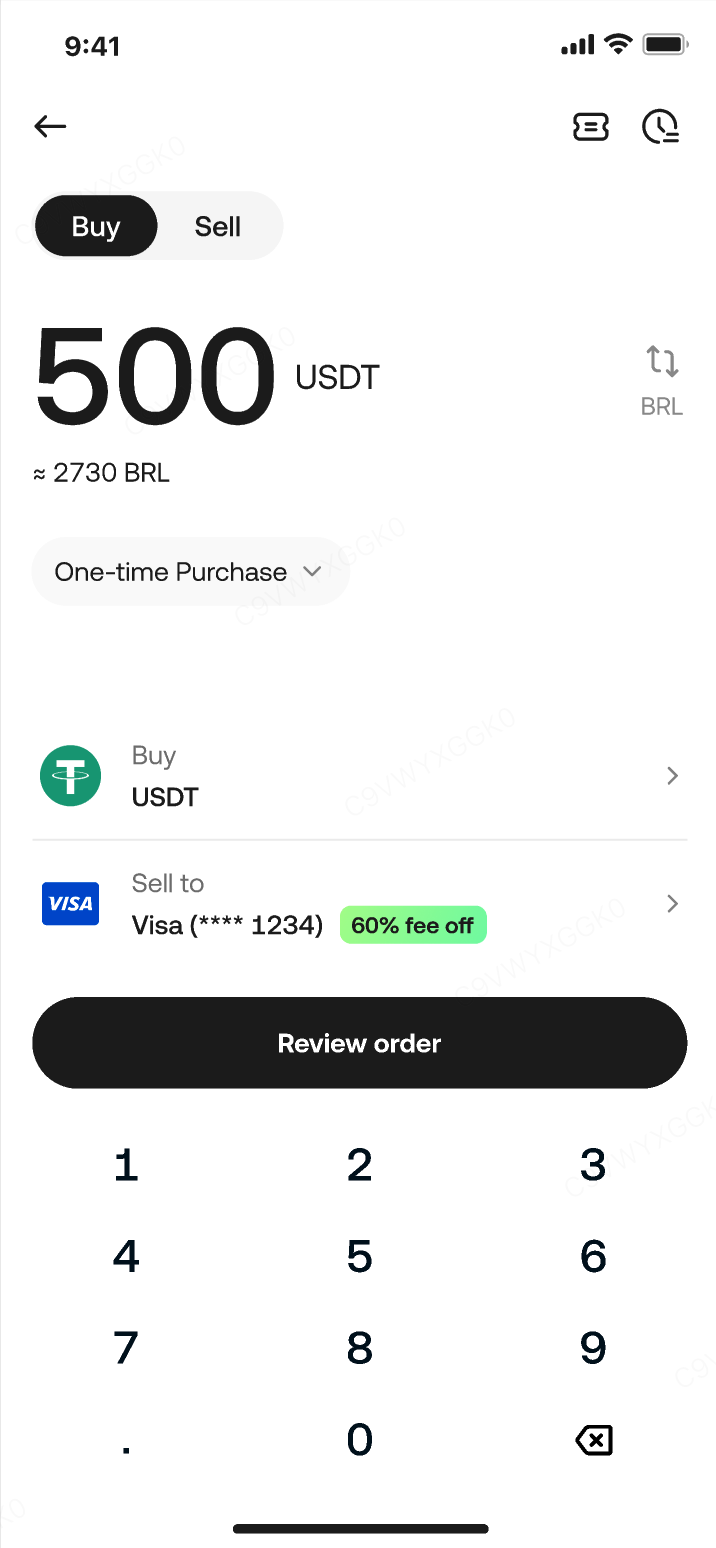Select the Buy tab

click(96, 227)
